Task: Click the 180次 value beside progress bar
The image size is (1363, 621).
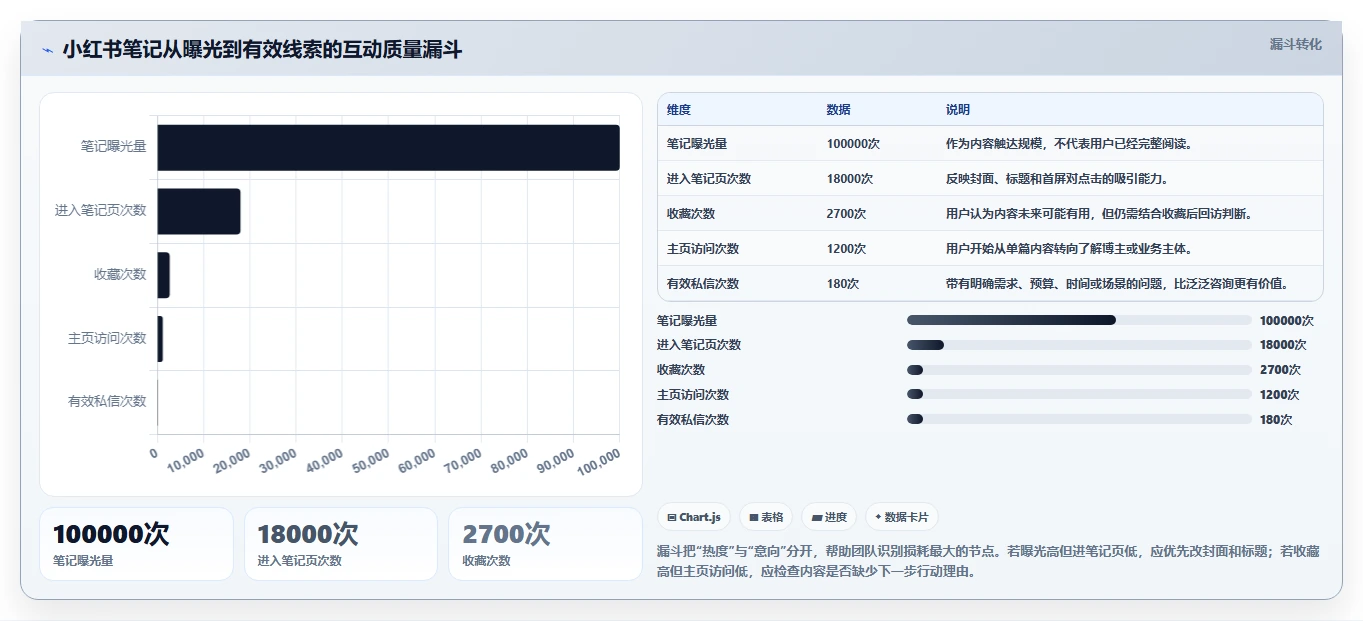Action: tap(1276, 420)
